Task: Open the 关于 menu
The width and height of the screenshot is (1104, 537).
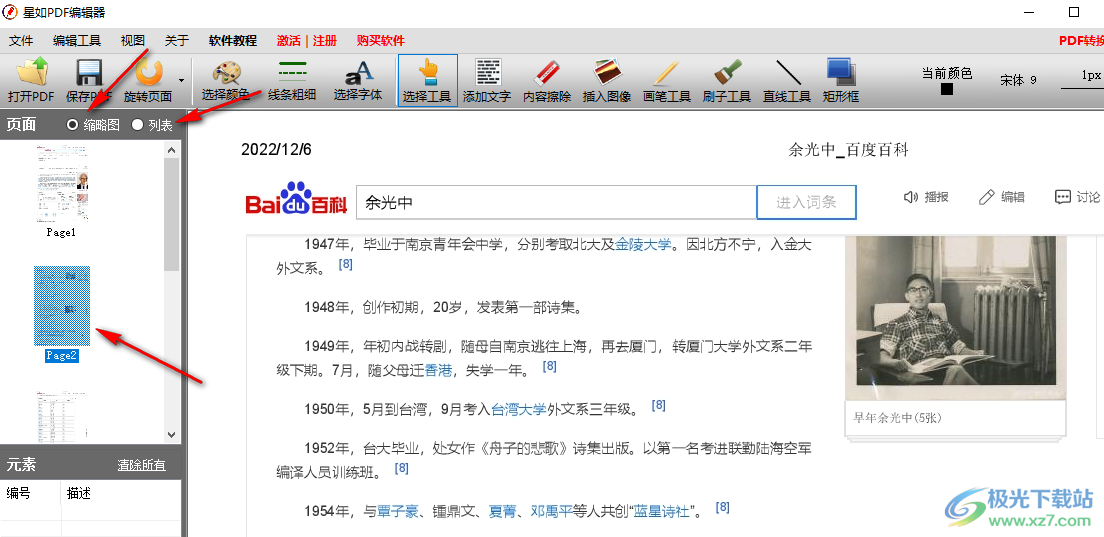Action: click(x=177, y=41)
